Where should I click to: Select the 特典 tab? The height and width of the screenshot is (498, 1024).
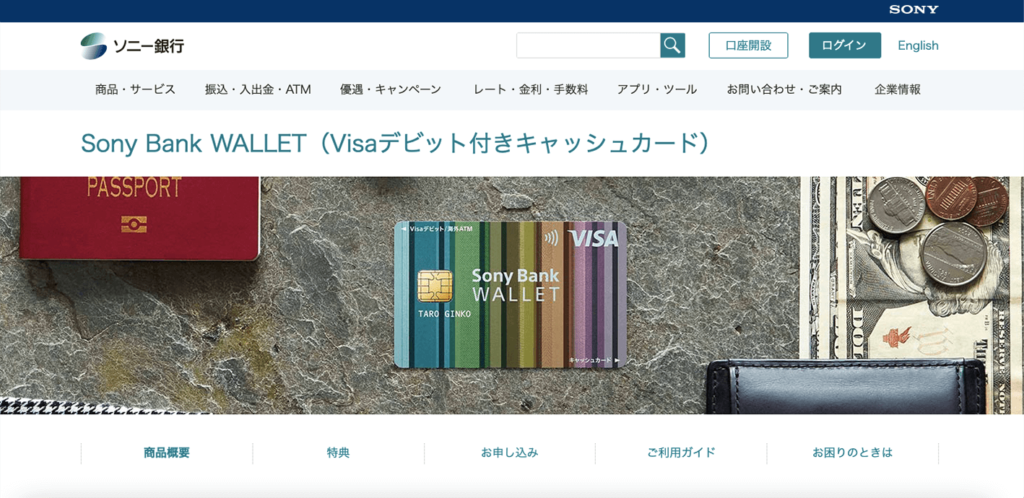click(x=338, y=452)
